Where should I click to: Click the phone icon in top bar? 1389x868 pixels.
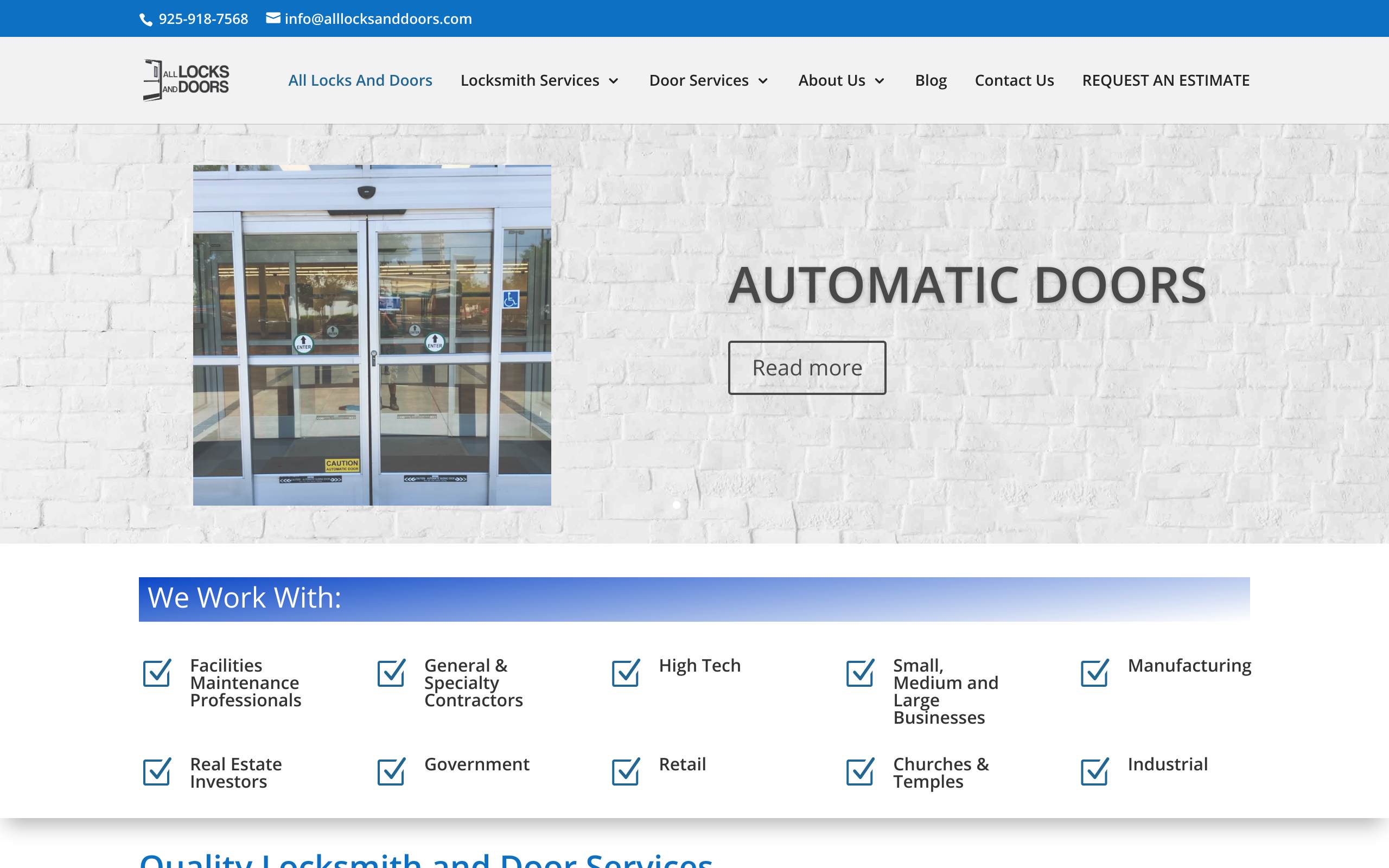[x=146, y=20]
